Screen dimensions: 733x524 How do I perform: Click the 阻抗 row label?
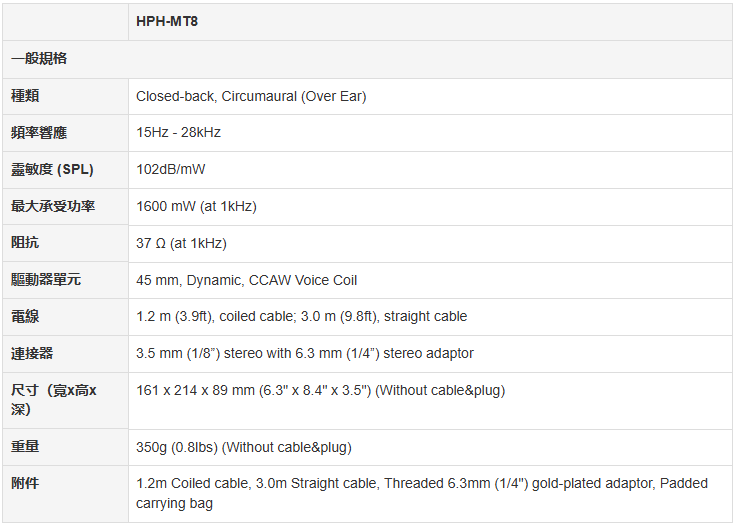pyautogui.click(x=25, y=243)
